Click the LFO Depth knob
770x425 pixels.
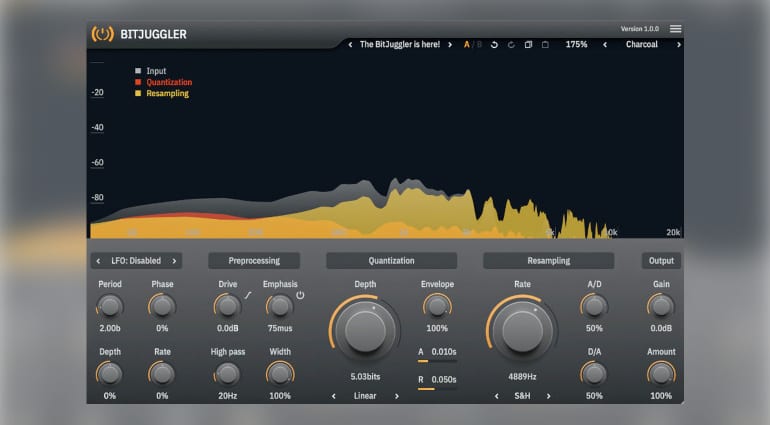pos(110,374)
